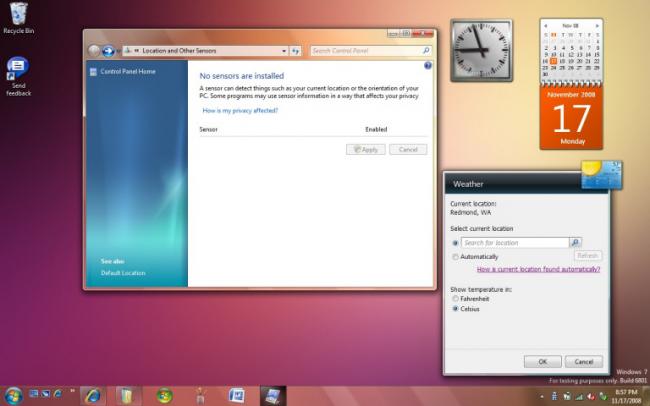Open the Default Location link
650x406 pixels.
click(123, 273)
